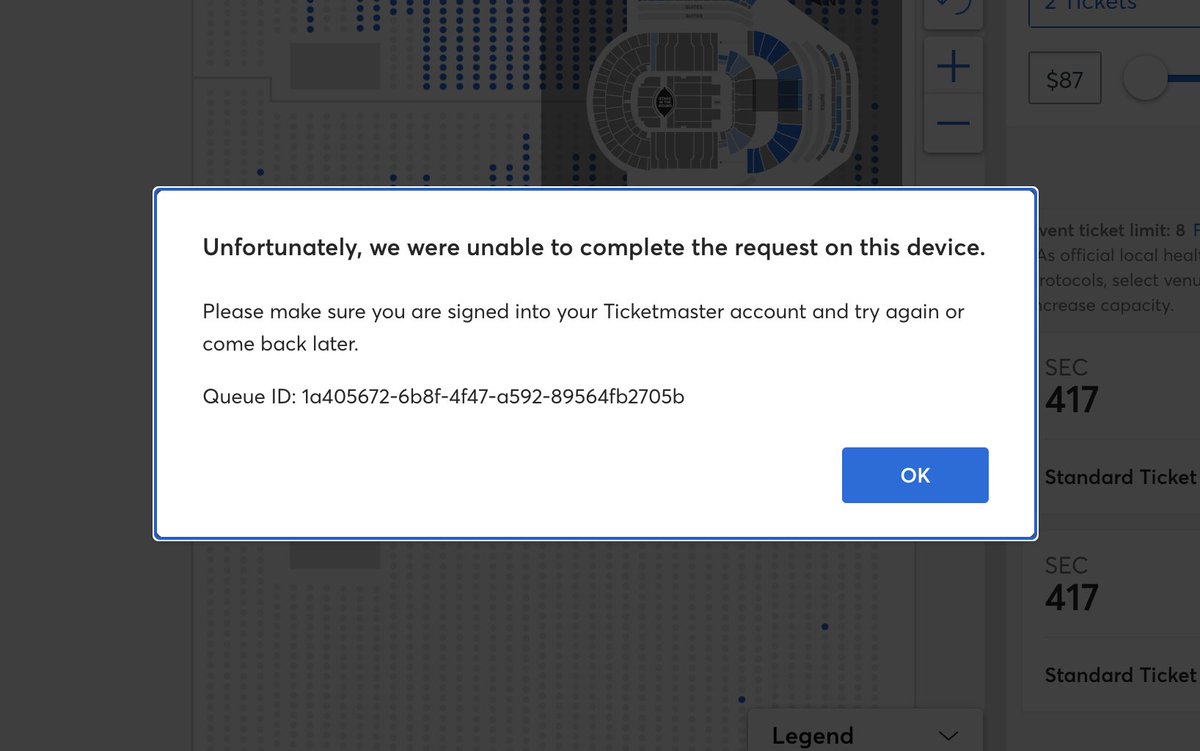Click the event ticket limit: 8 text

(1112, 230)
